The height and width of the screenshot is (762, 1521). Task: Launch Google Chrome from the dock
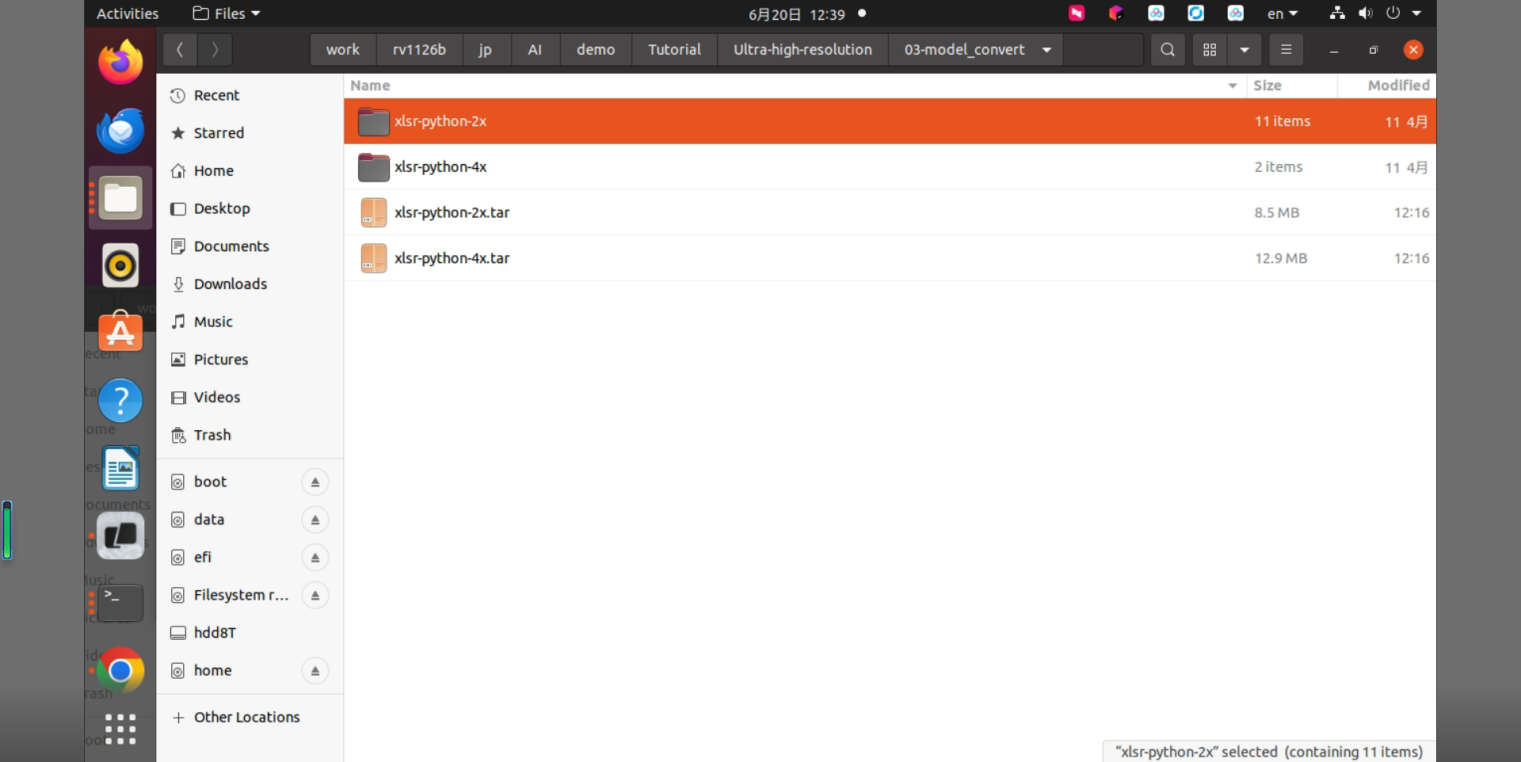pos(120,671)
